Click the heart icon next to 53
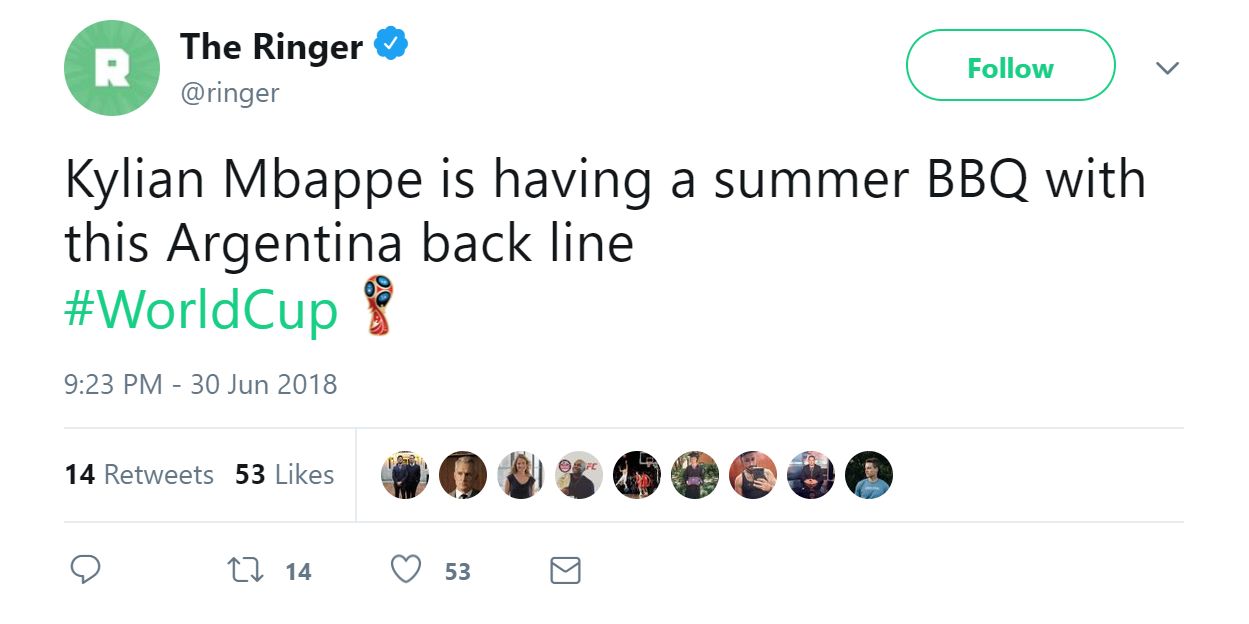The width and height of the screenshot is (1249, 624). 406,570
